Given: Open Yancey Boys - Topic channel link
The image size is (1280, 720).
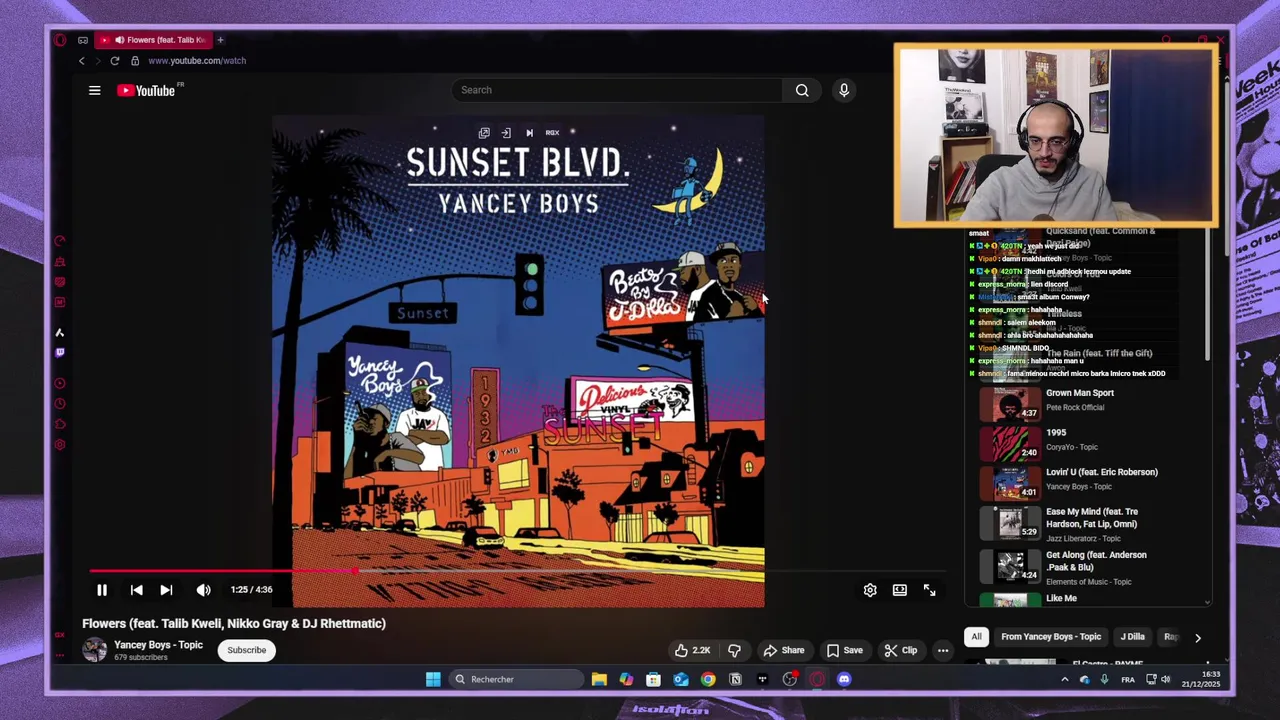Looking at the screenshot, I should click(158, 645).
